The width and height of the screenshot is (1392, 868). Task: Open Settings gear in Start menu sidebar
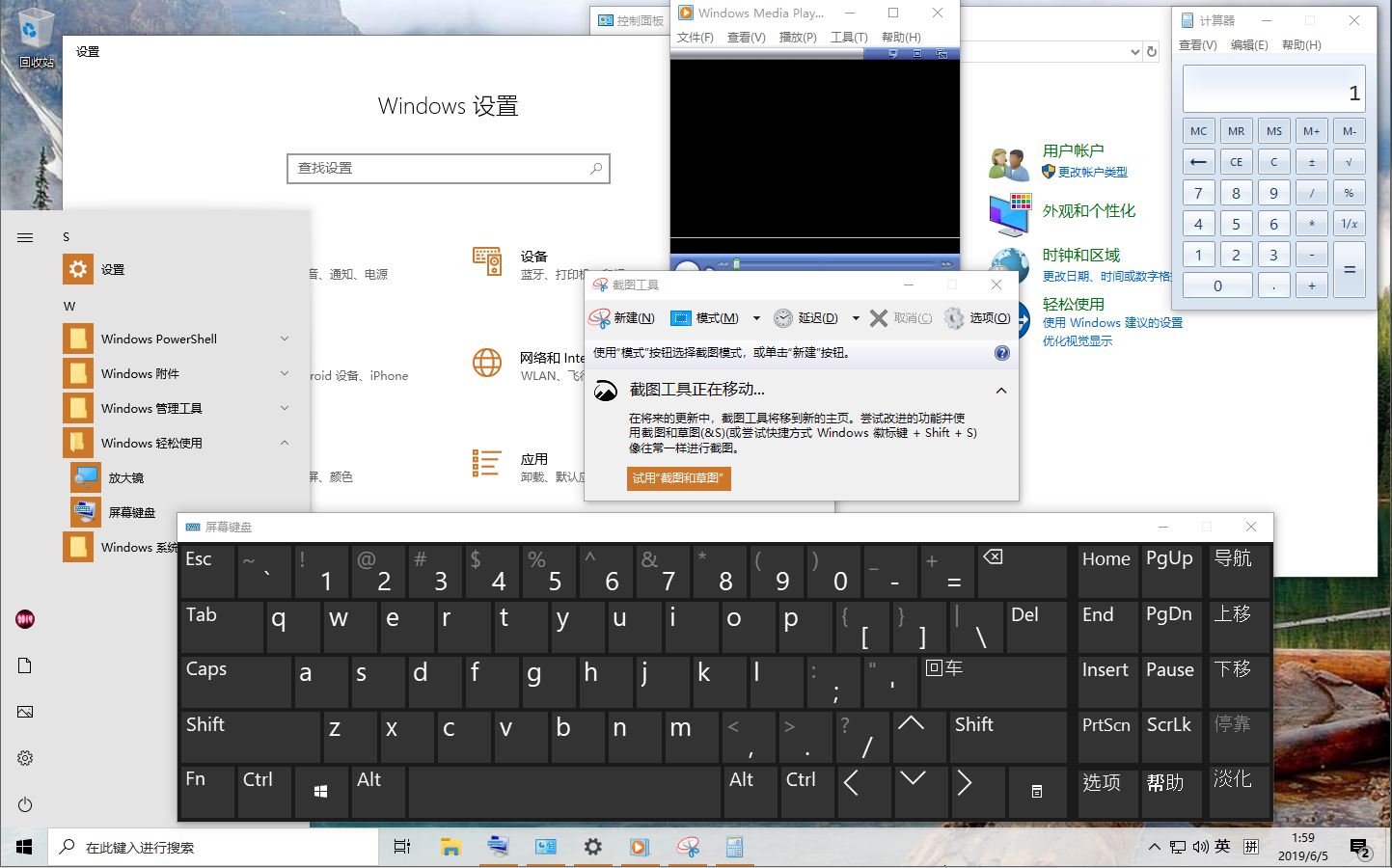[25, 758]
